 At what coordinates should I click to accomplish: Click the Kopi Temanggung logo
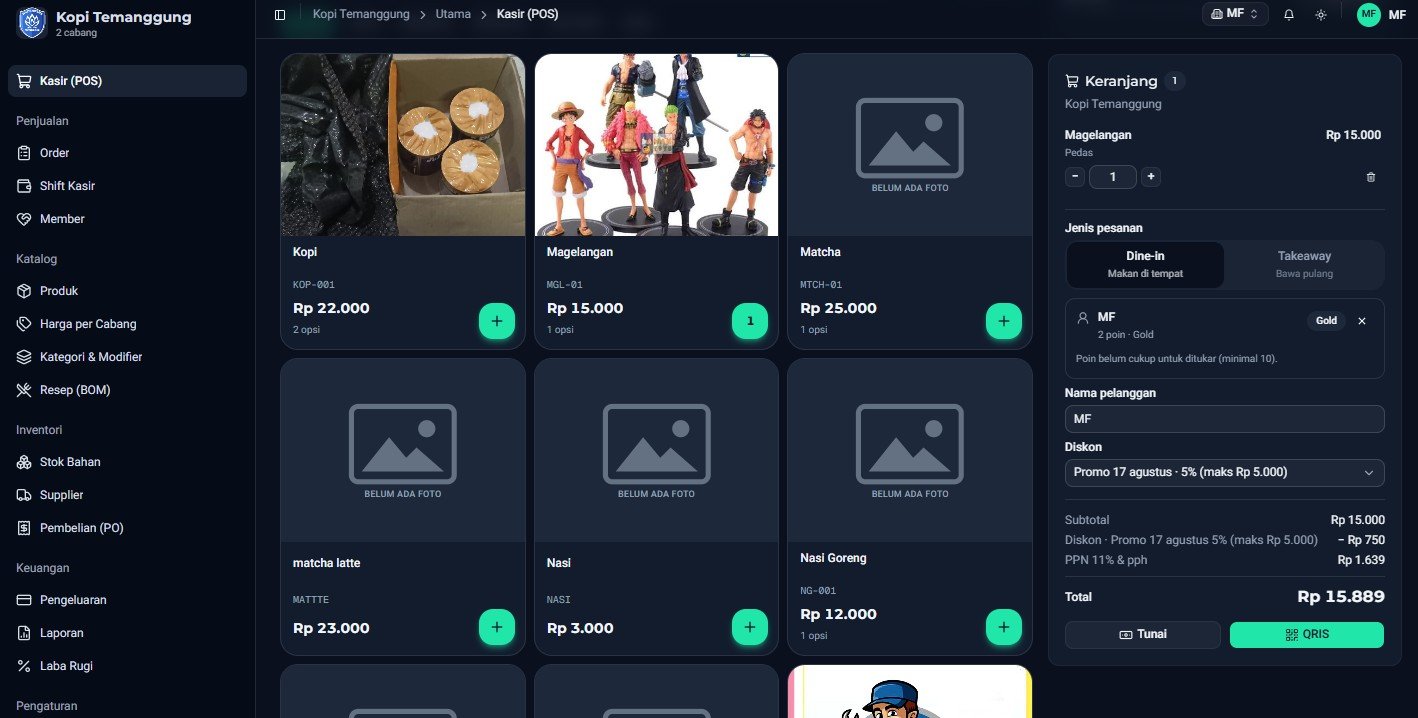[x=32, y=23]
